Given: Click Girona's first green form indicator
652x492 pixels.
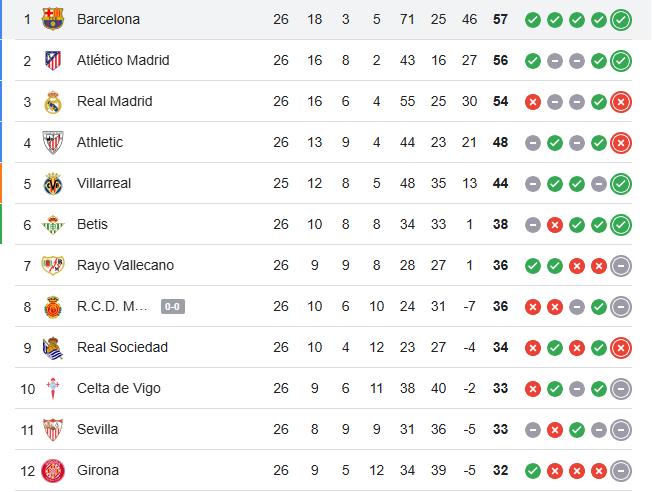Looking at the screenshot, I should coord(533,470).
